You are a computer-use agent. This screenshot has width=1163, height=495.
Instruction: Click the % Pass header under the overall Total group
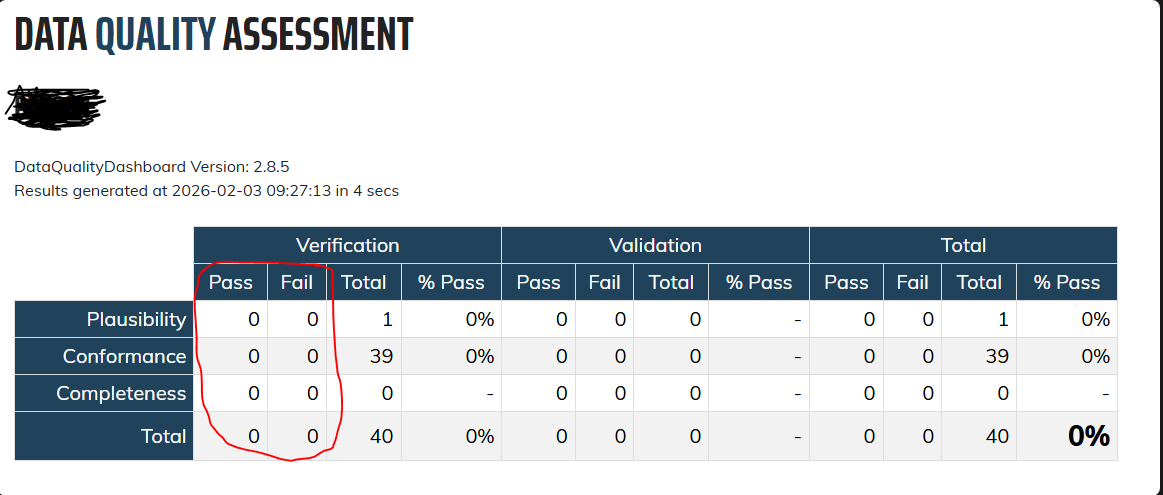coord(1066,282)
